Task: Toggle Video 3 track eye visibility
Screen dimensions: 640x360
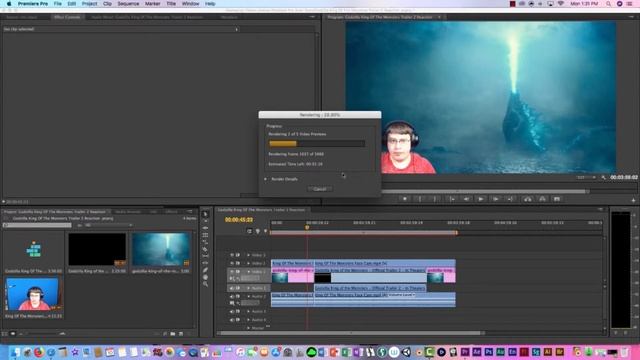Action: coord(232,255)
